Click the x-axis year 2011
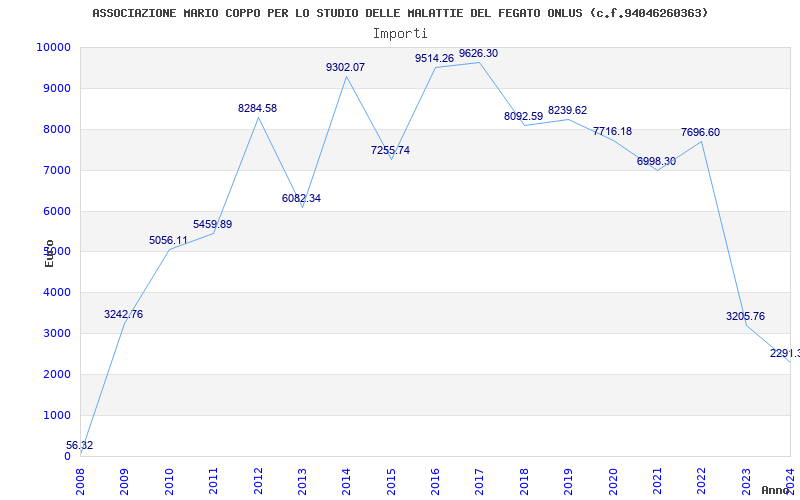Screen dimensions: 800x500 point(214,481)
